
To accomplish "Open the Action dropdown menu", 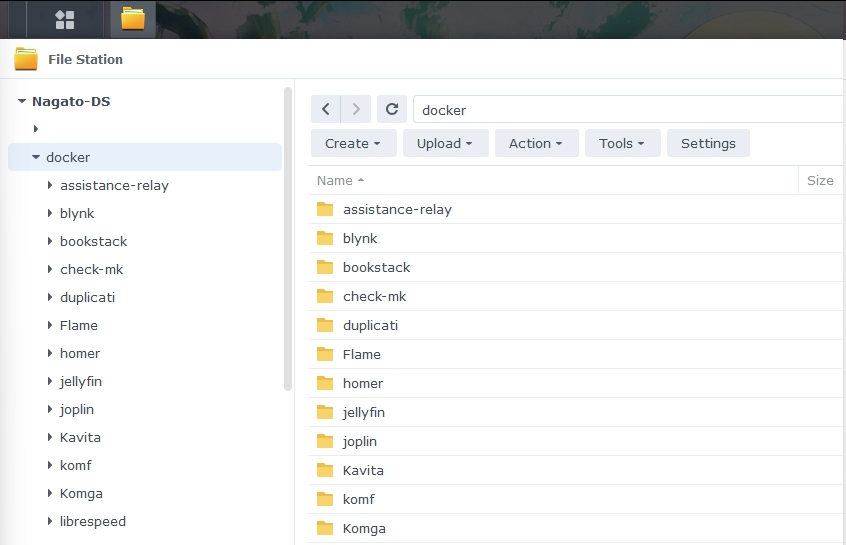I will (x=535, y=143).
